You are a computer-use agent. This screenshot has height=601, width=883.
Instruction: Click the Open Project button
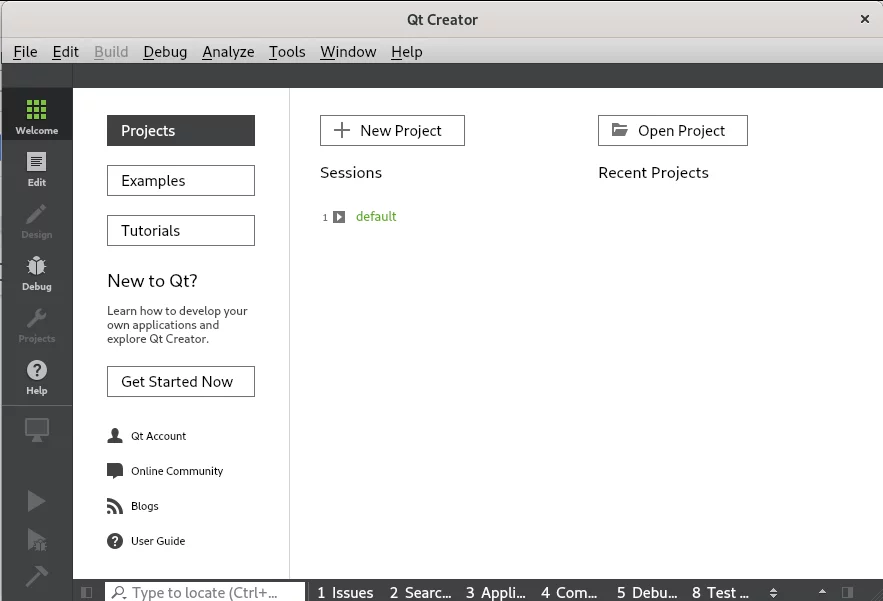(673, 131)
